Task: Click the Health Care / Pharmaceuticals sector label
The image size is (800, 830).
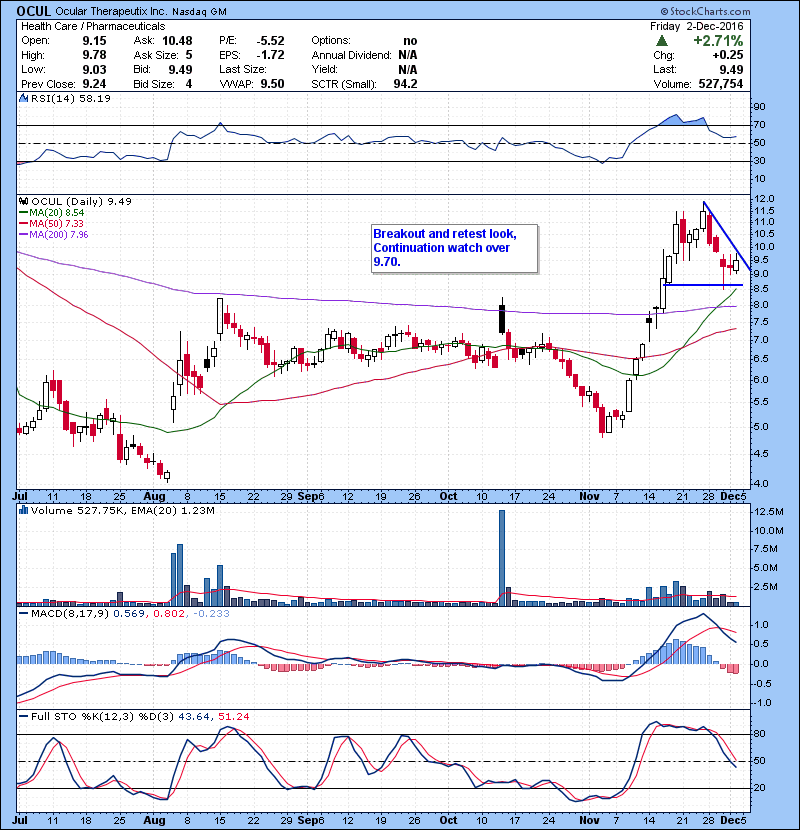Action: (x=93, y=26)
